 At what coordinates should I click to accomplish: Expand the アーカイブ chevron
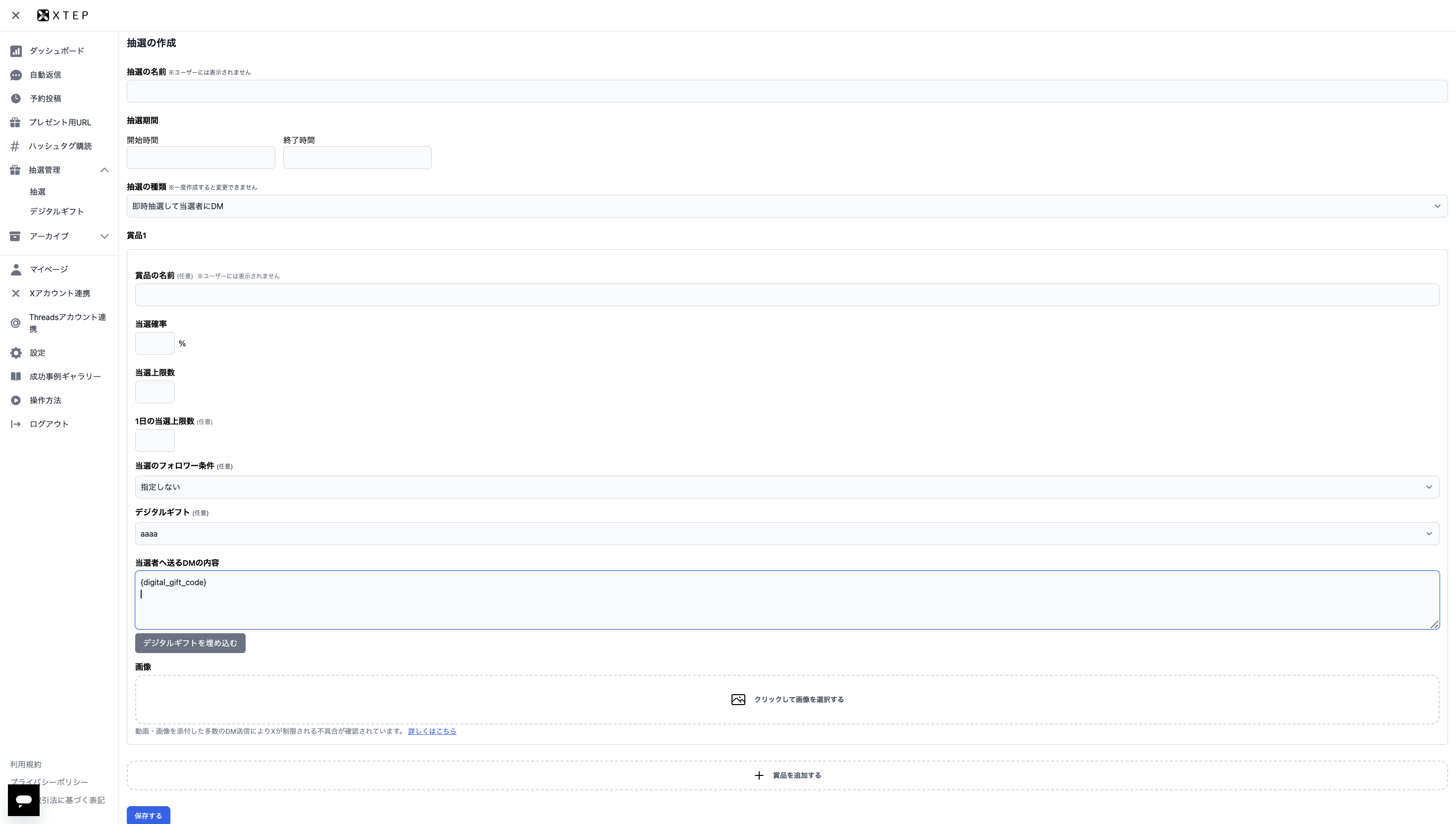104,236
